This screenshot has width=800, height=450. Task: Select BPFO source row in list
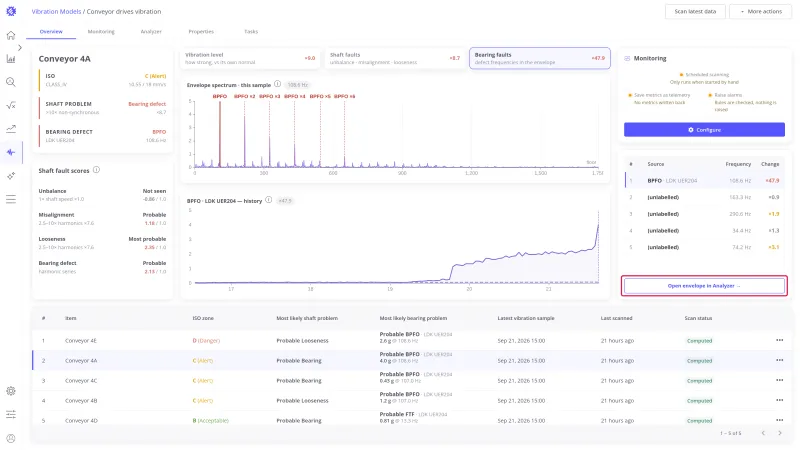704,181
